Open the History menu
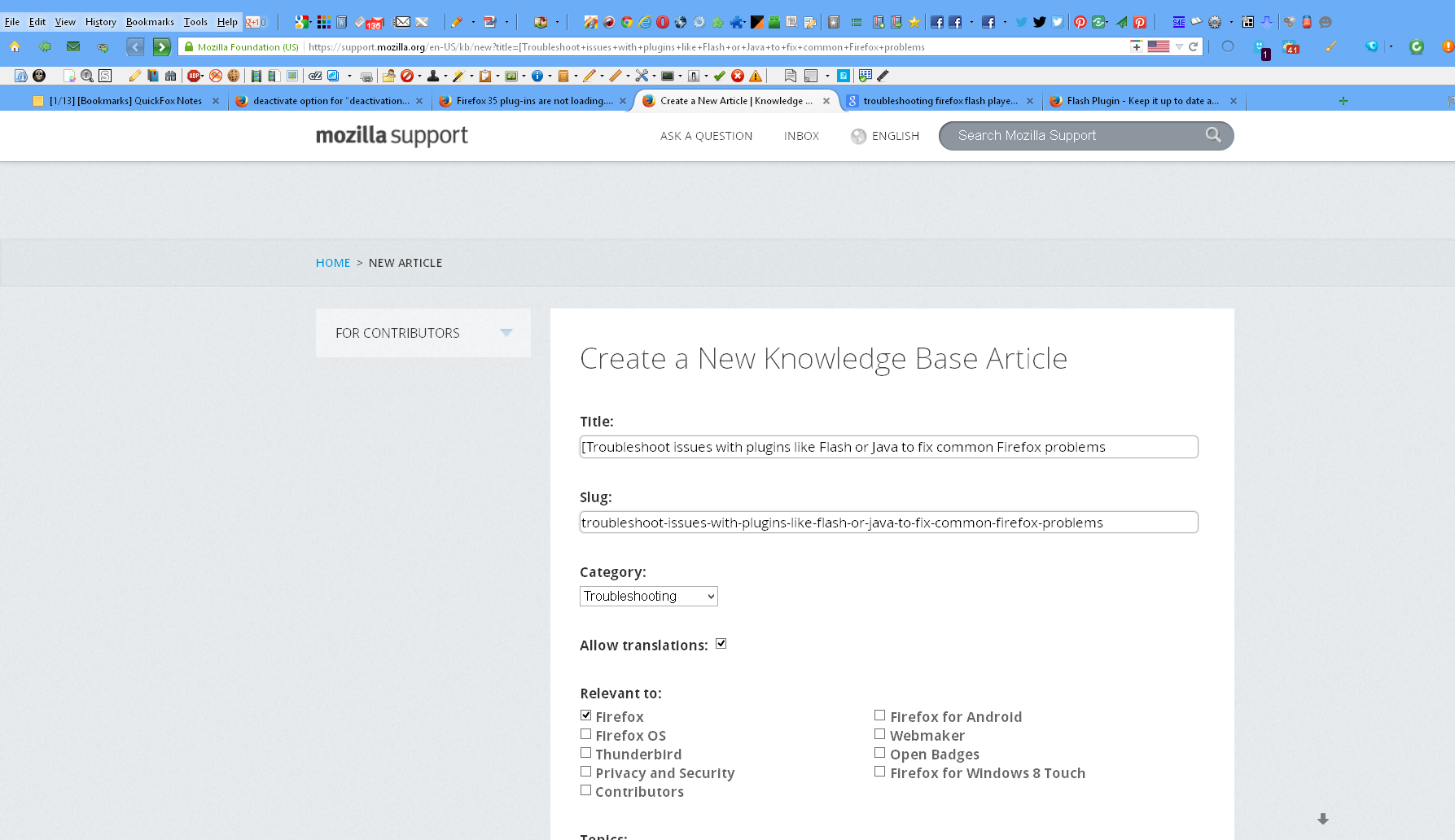This screenshot has width=1455, height=840. coord(100,22)
